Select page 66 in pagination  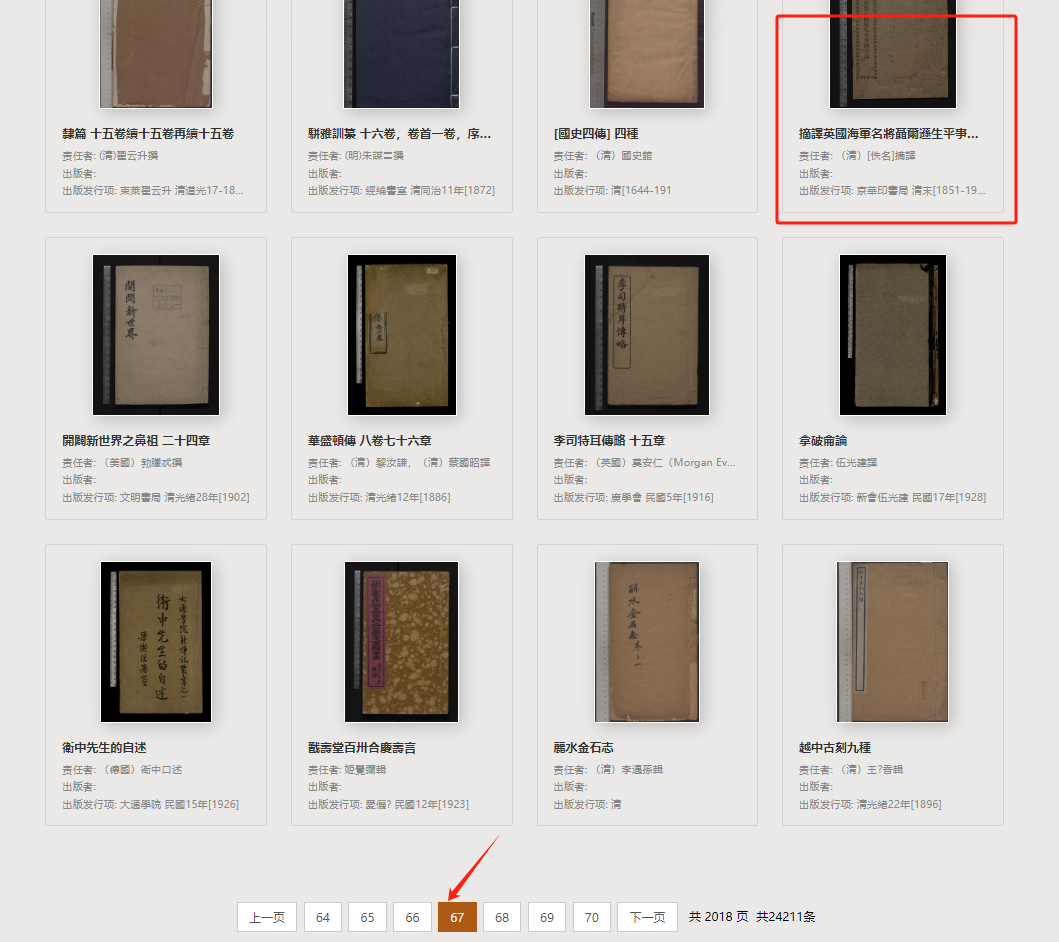(x=413, y=917)
